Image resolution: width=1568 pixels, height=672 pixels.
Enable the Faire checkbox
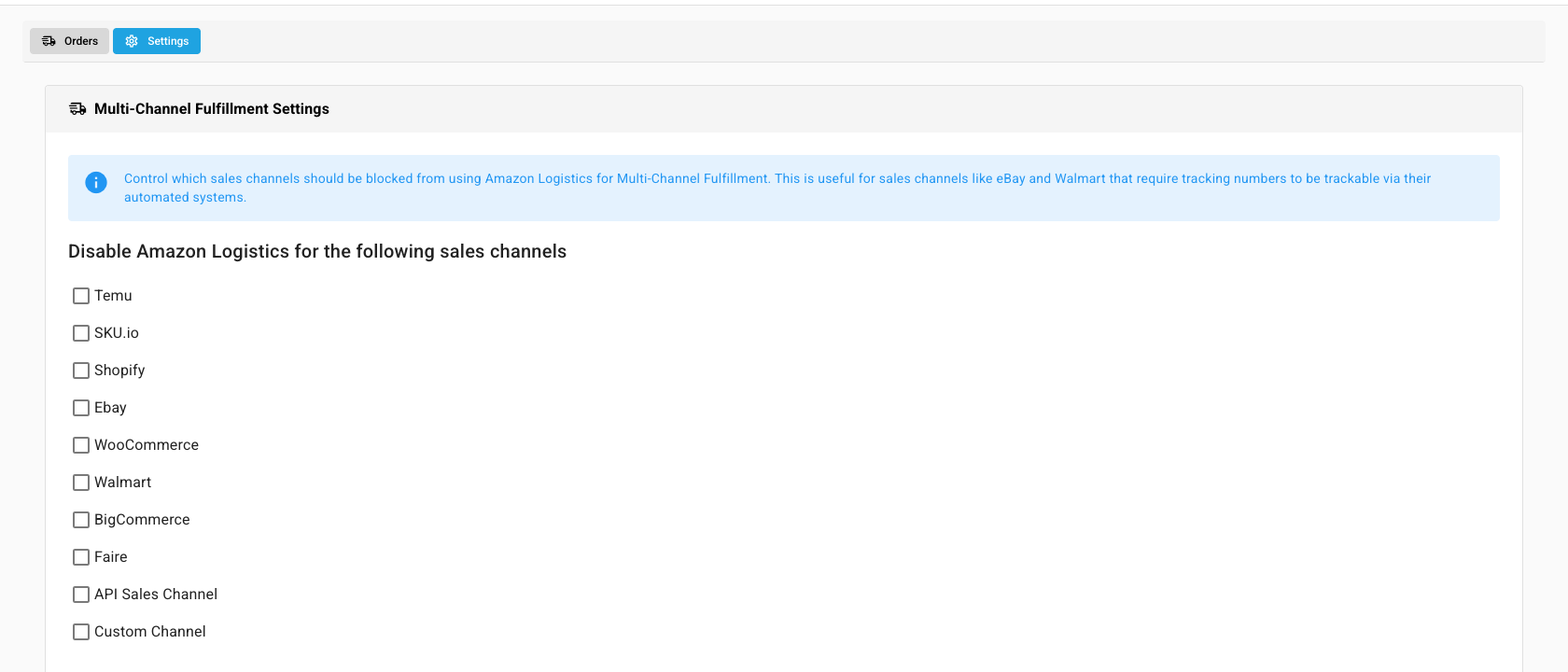pyautogui.click(x=81, y=557)
